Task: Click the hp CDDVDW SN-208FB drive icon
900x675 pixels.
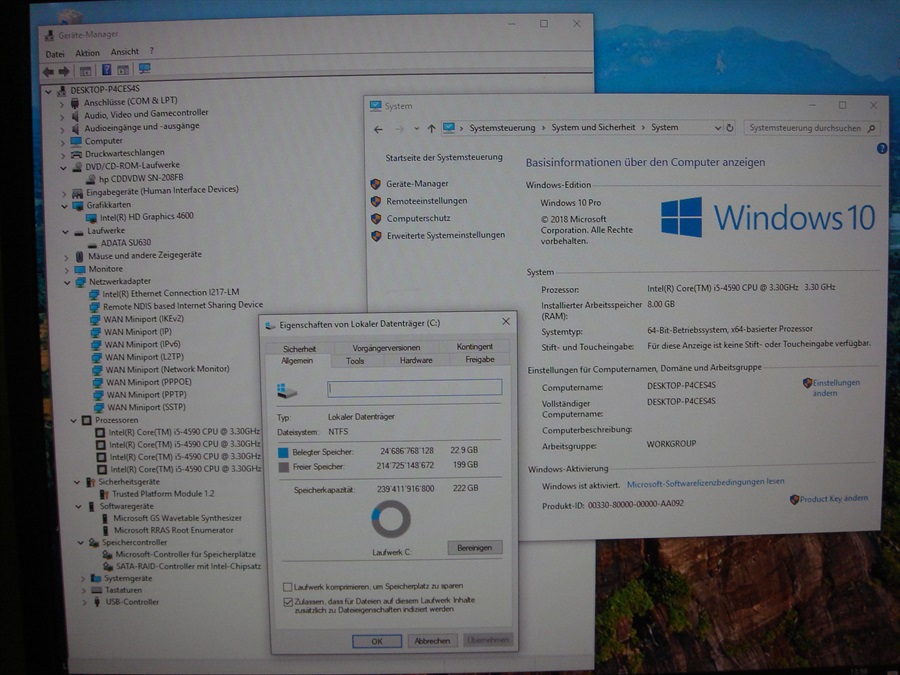Action: coord(90,180)
